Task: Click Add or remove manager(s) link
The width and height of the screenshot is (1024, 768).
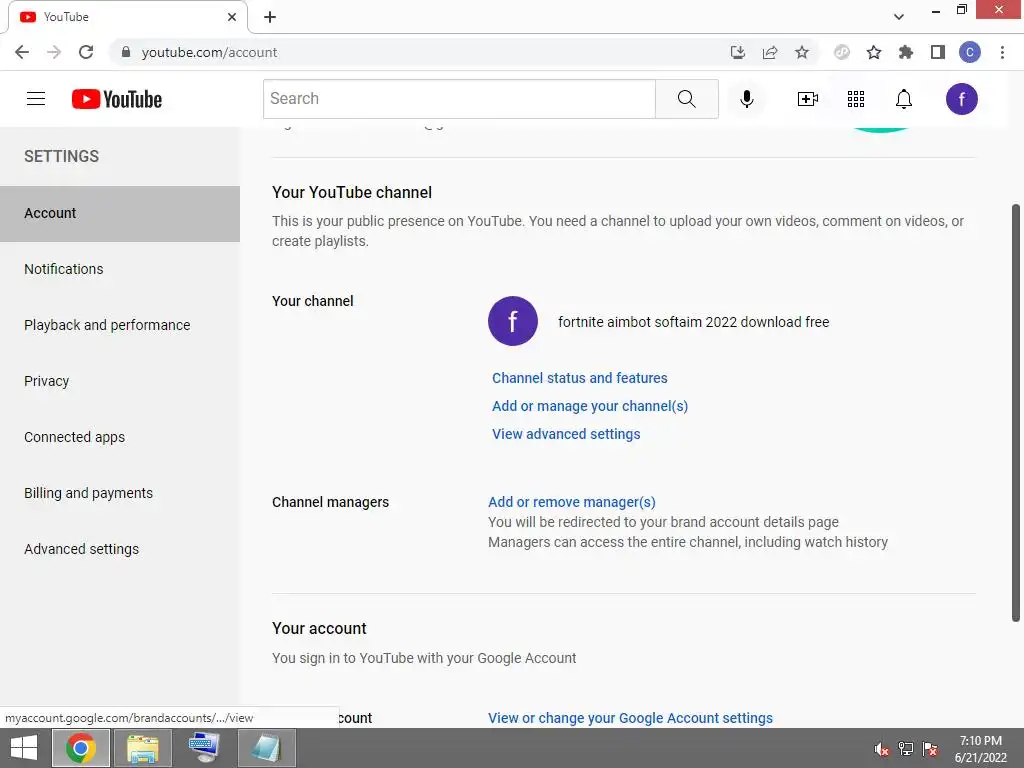Action: click(571, 502)
